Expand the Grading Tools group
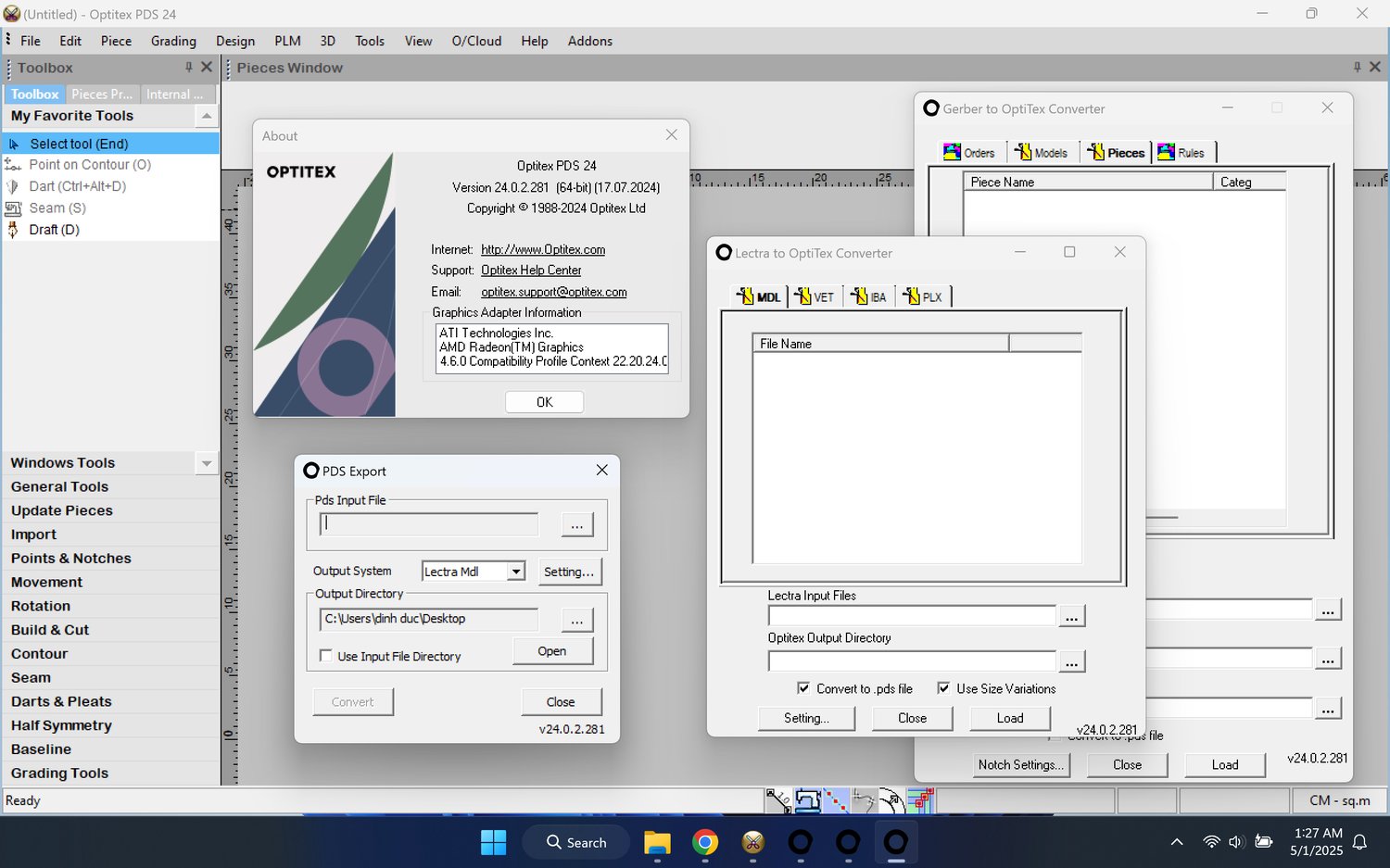The height and width of the screenshot is (868, 1390). (110, 773)
